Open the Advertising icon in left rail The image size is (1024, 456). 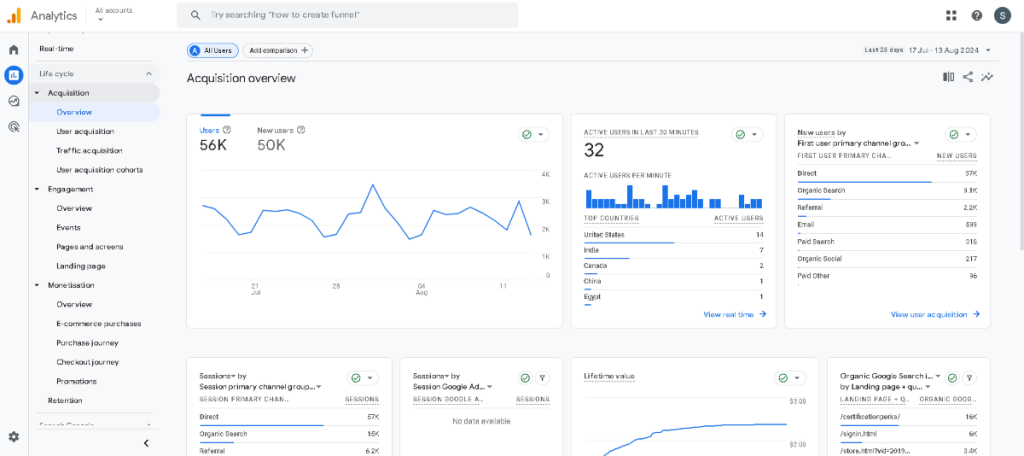point(14,127)
